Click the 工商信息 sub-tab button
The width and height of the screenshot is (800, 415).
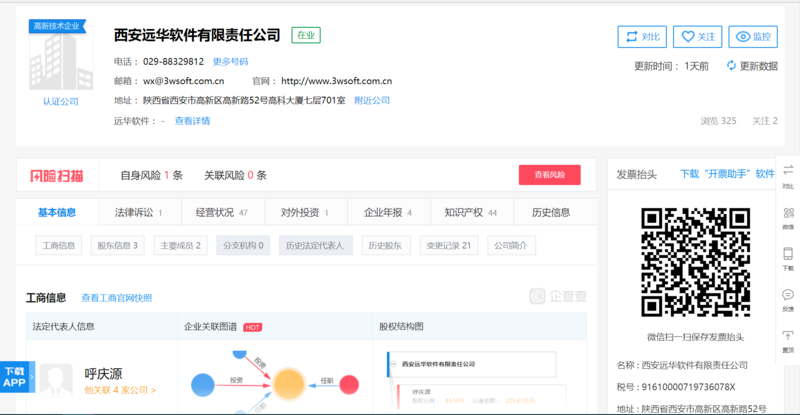(x=59, y=246)
